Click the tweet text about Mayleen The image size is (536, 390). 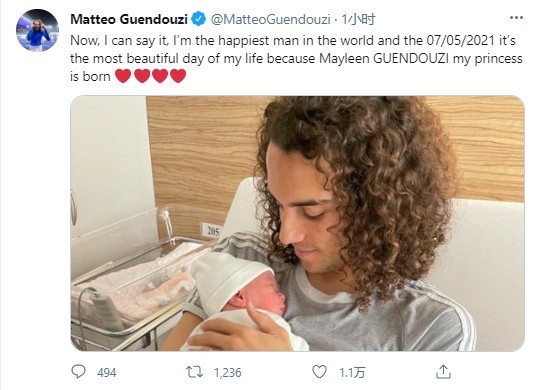coord(296,58)
